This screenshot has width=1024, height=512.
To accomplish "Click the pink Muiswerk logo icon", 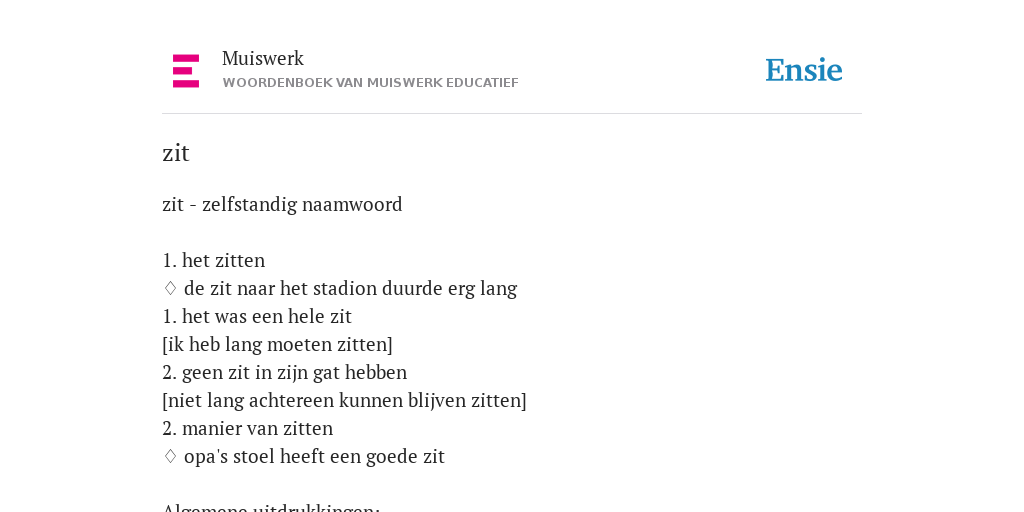I will click(186, 71).
